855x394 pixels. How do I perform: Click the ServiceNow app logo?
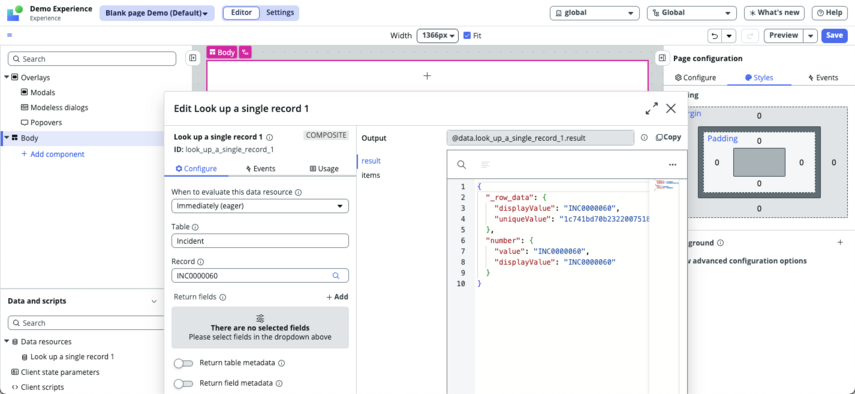coord(15,13)
